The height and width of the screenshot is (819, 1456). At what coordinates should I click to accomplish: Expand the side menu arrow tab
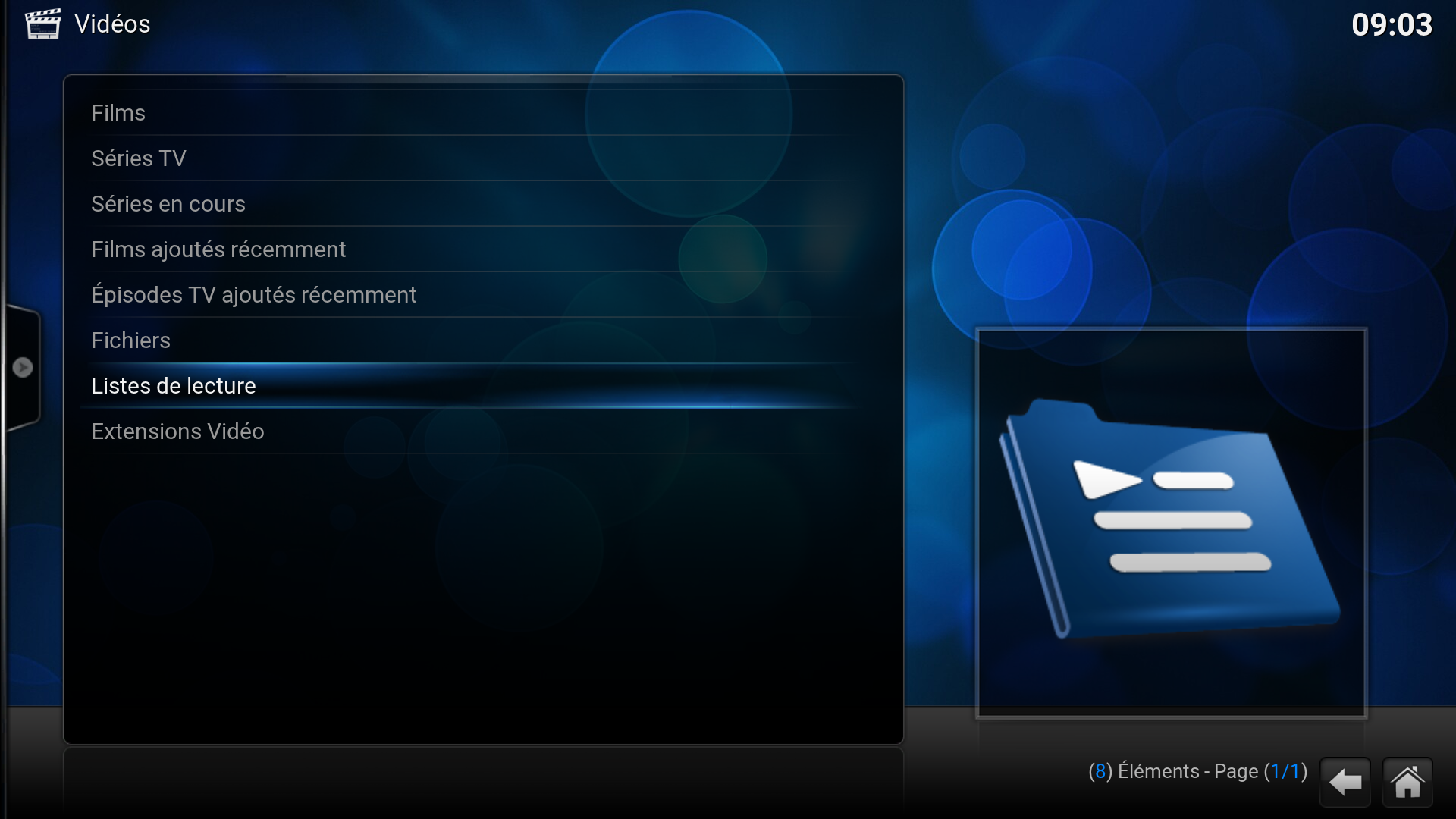22,368
